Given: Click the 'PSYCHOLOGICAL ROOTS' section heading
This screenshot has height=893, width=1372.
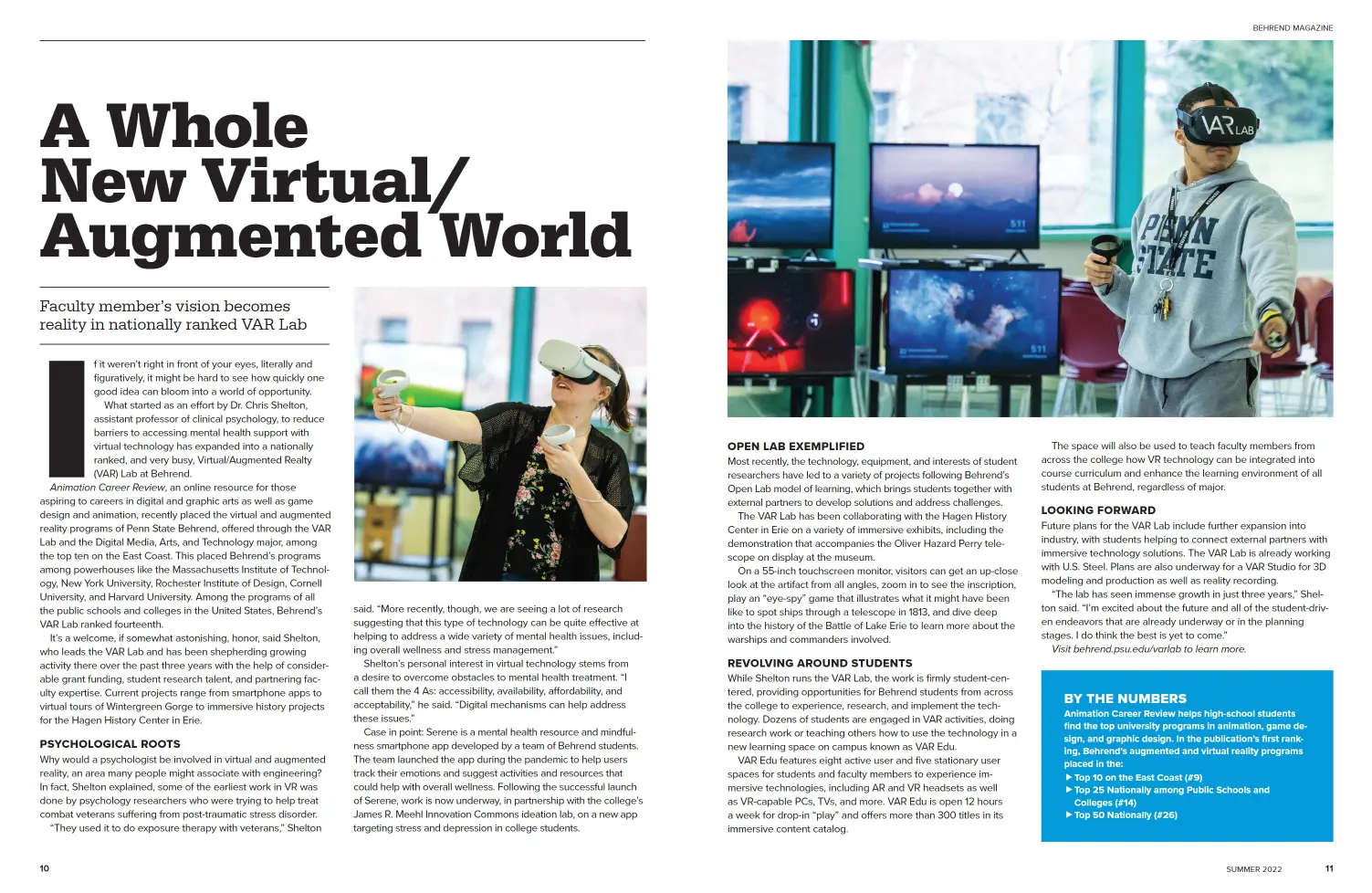Looking at the screenshot, I should [x=110, y=744].
